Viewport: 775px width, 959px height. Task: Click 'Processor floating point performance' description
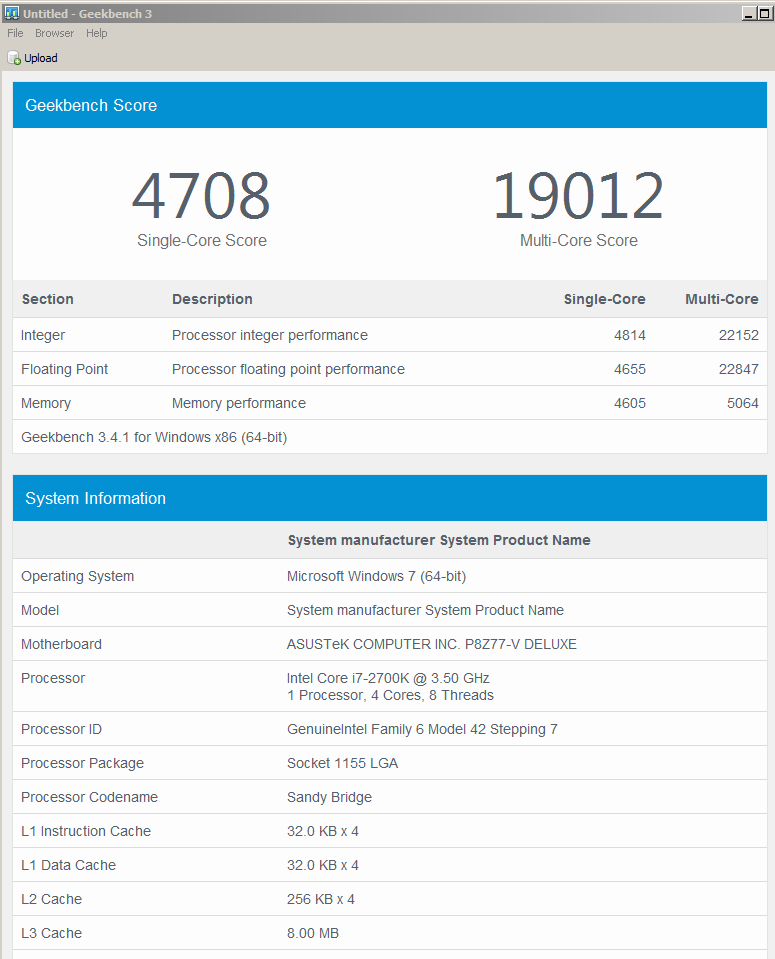288,369
